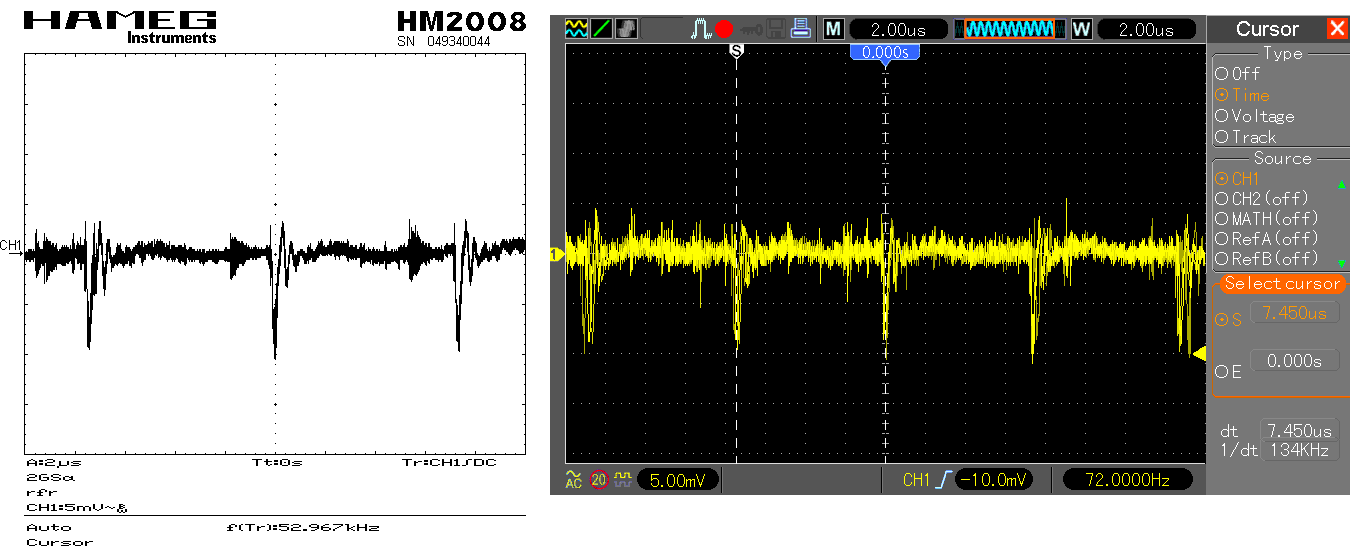Click the rising edge trigger slope icon

tap(943, 481)
